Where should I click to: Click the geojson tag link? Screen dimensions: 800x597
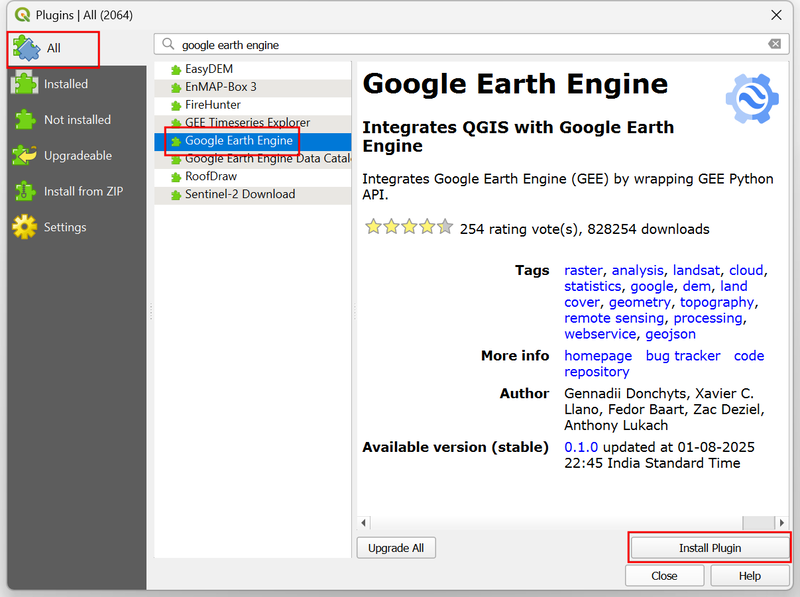tap(670, 334)
